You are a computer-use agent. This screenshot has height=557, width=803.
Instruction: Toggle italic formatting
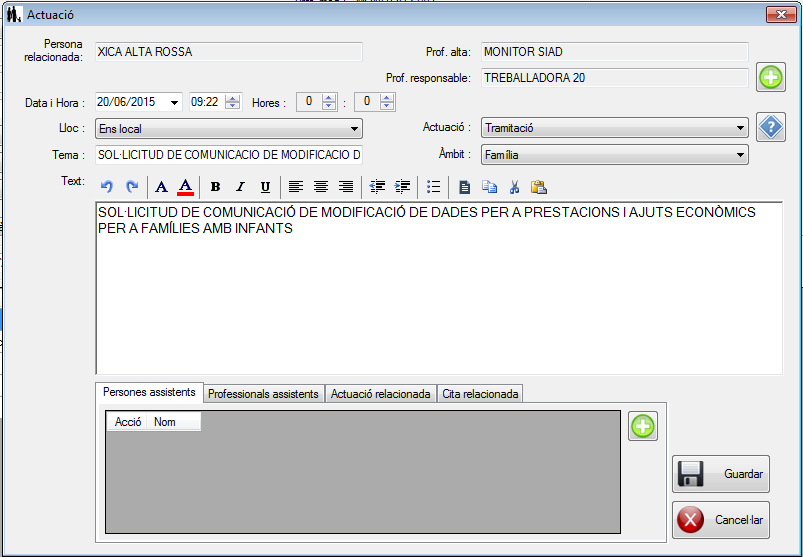tap(240, 186)
